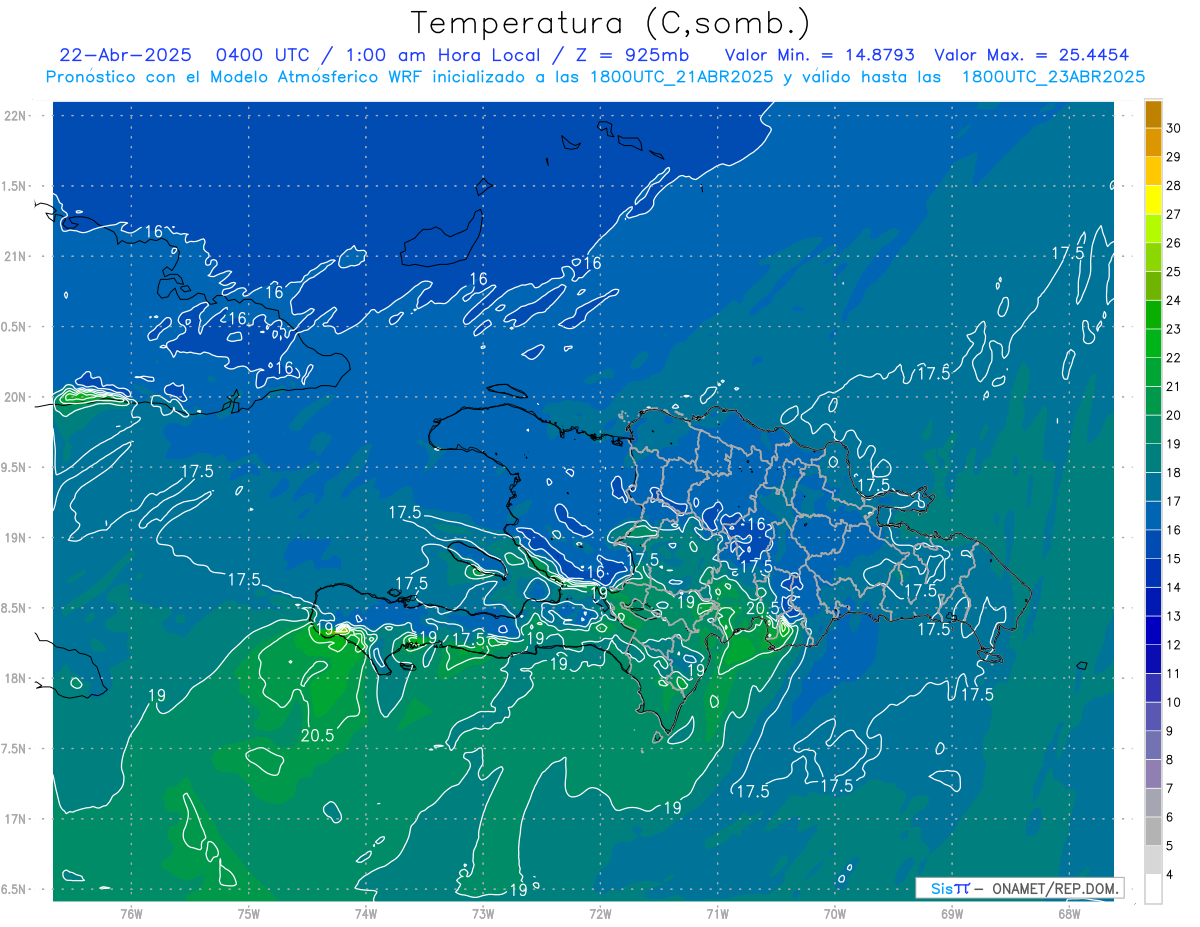Click the 18N latitude axis label
The height and width of the screenshot is (927, 1200).
(x=16, y=678)
